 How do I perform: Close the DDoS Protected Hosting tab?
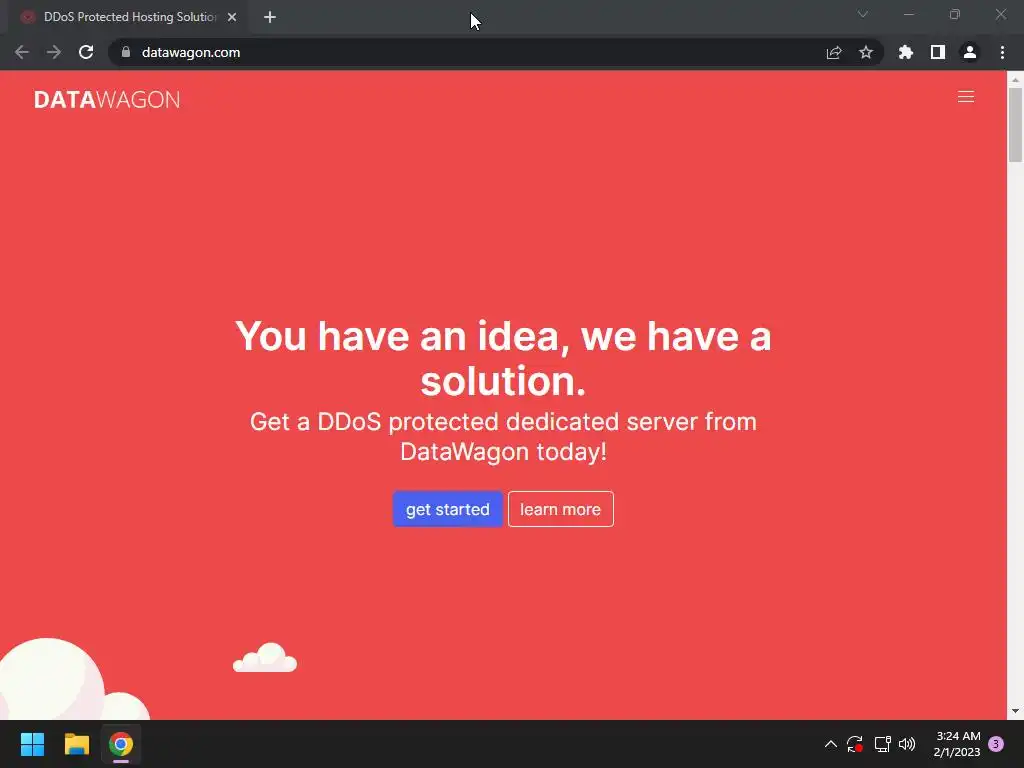pyautogui.click(x=232, y=17)
